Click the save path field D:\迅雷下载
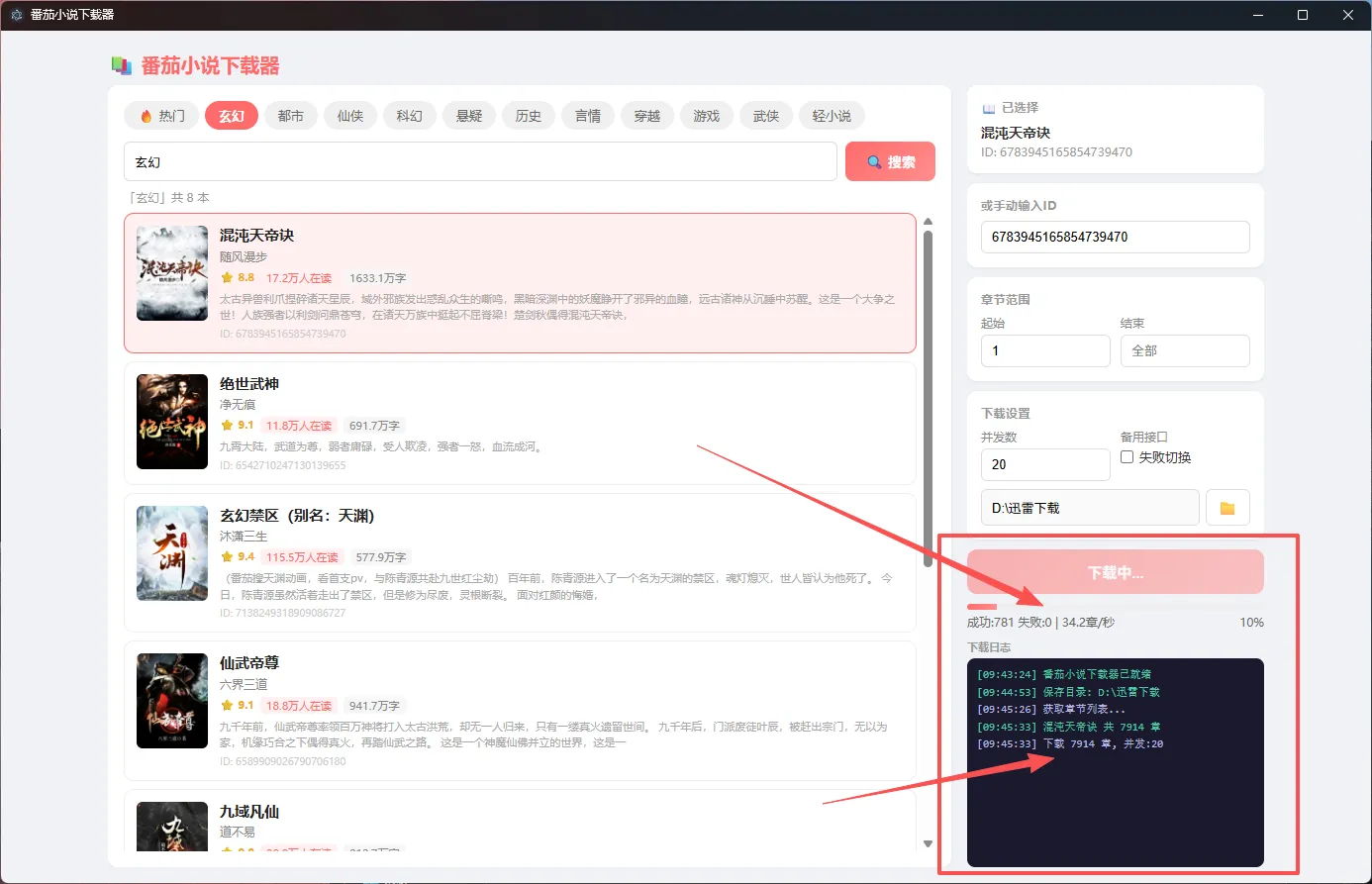 coord(1090,508)
